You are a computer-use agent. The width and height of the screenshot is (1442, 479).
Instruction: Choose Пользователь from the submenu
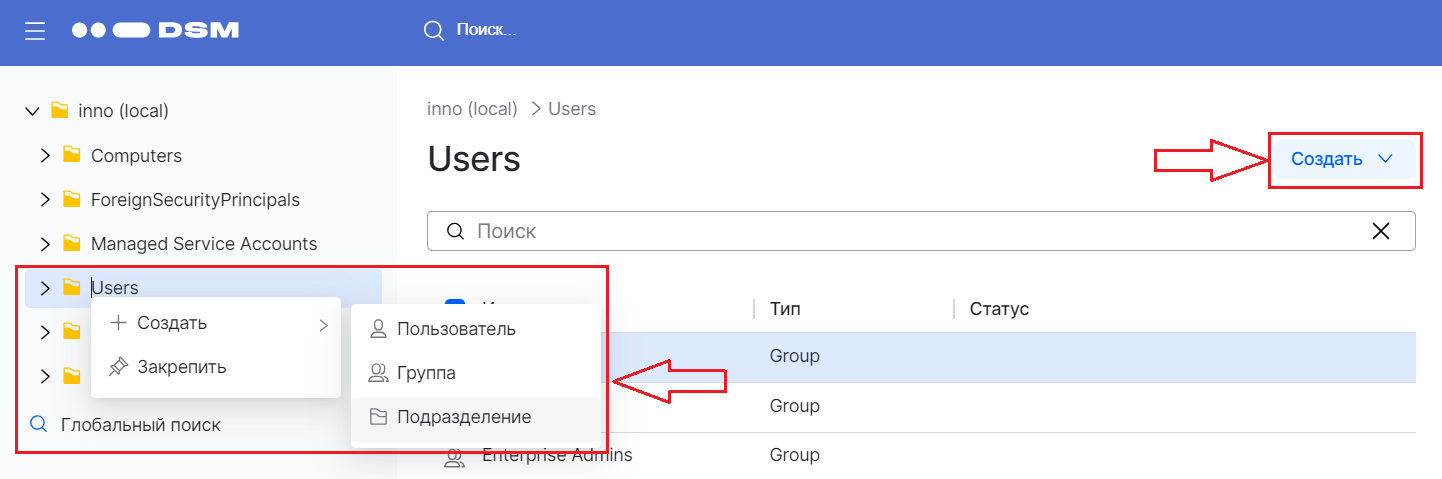[x=456, y=329]
